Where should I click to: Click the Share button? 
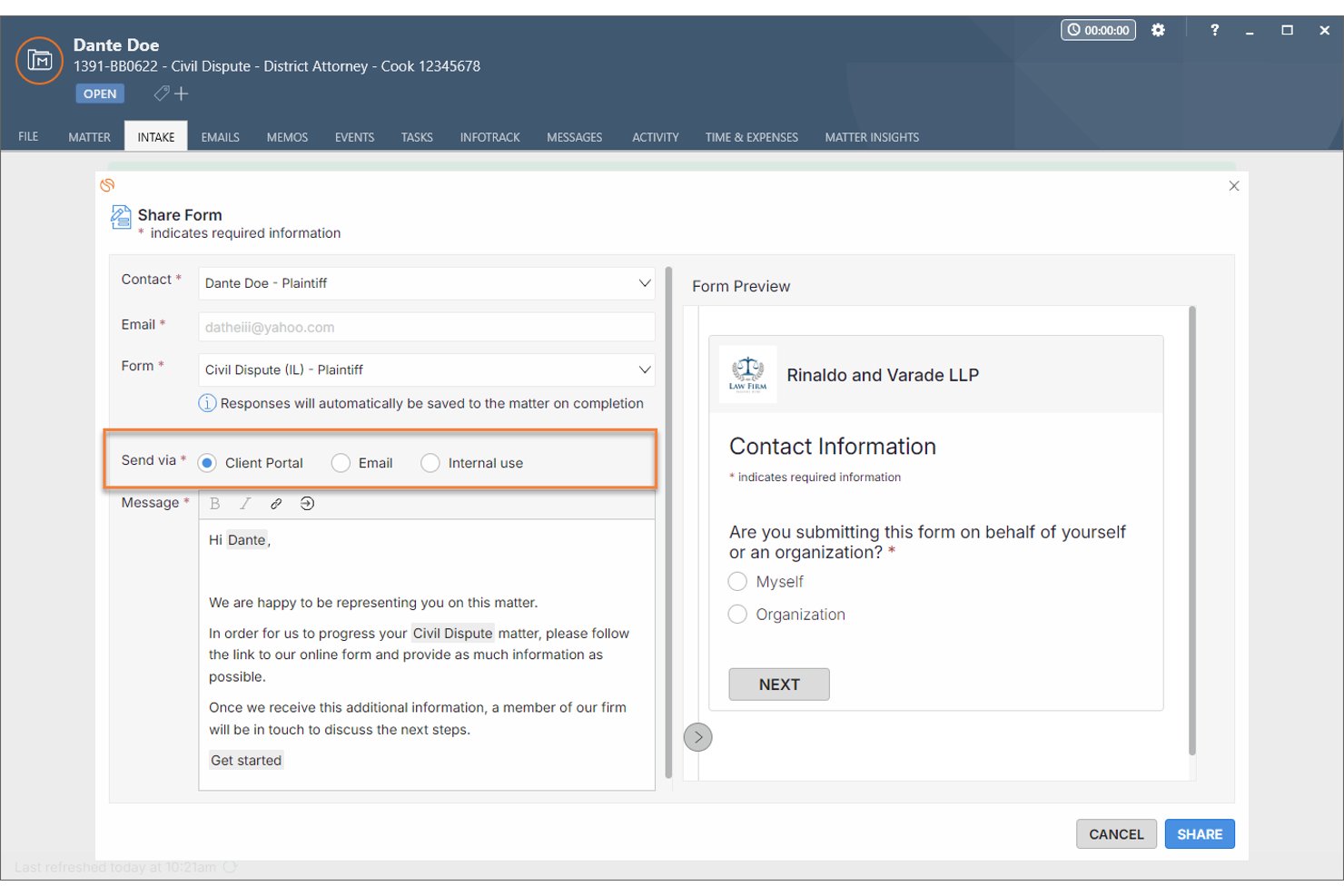(x=1200, y=834)
